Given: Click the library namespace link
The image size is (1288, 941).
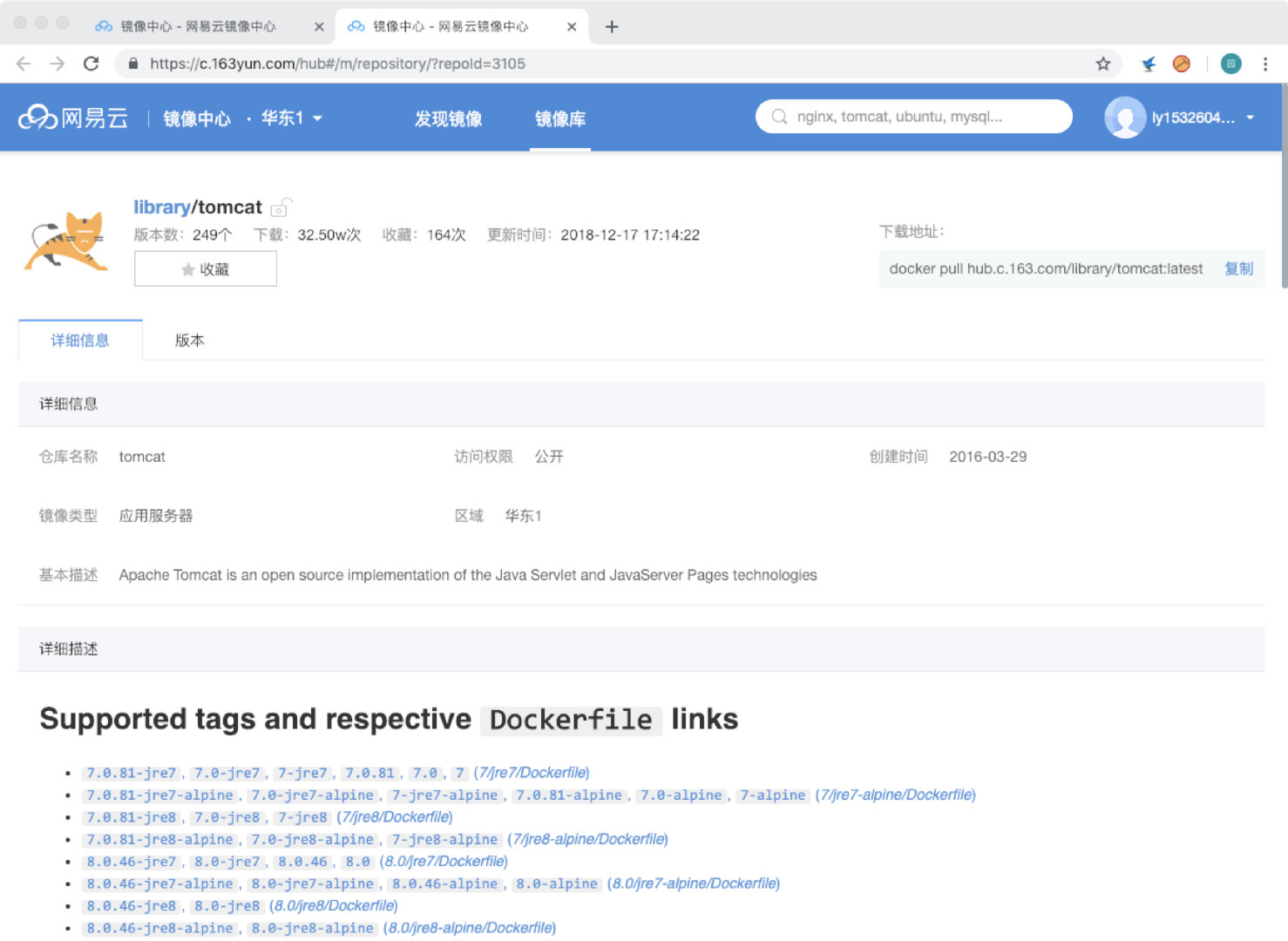Looking at the screenshot, I should pos(161,207).
